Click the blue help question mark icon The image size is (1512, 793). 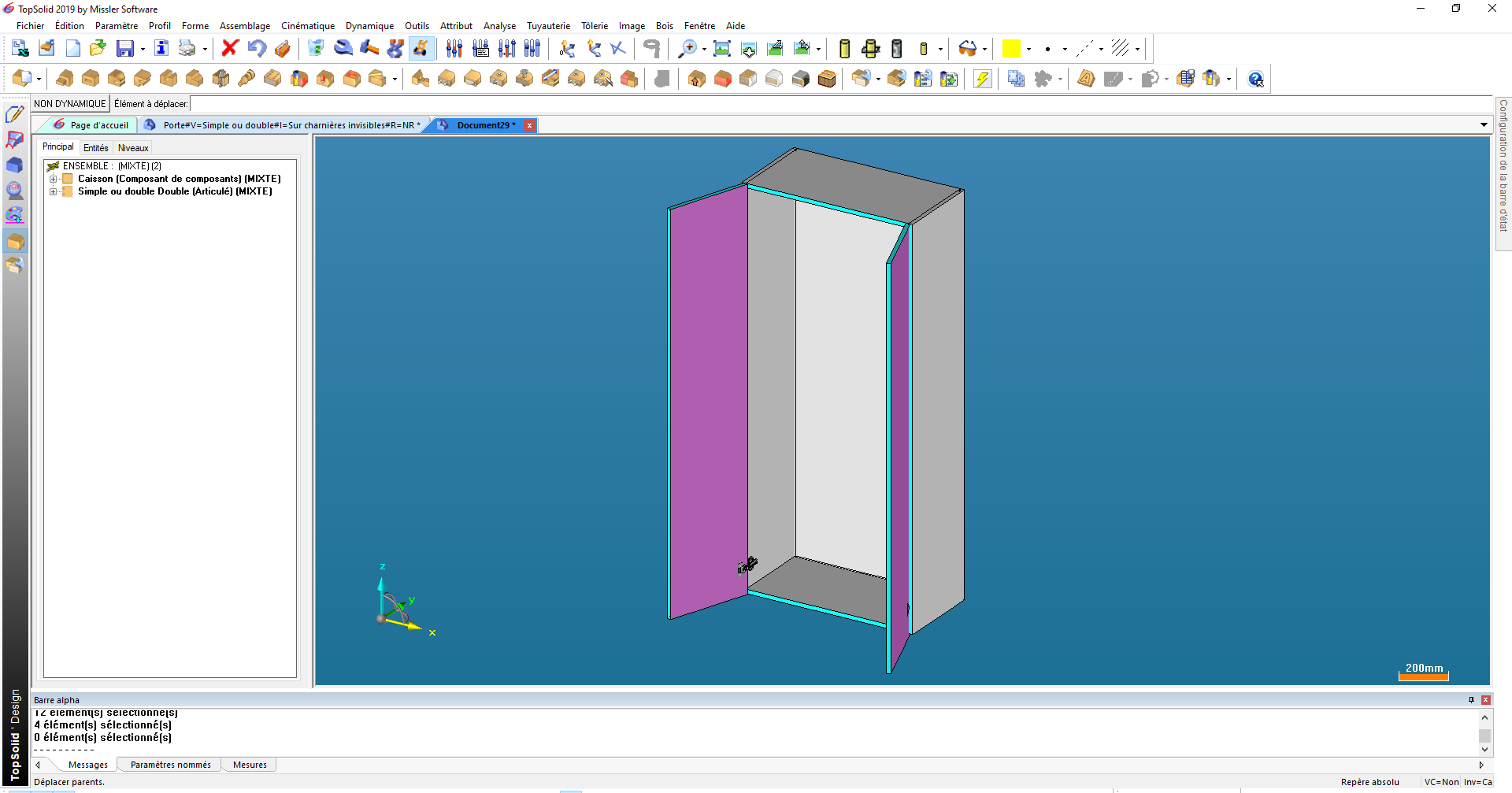1256,79
